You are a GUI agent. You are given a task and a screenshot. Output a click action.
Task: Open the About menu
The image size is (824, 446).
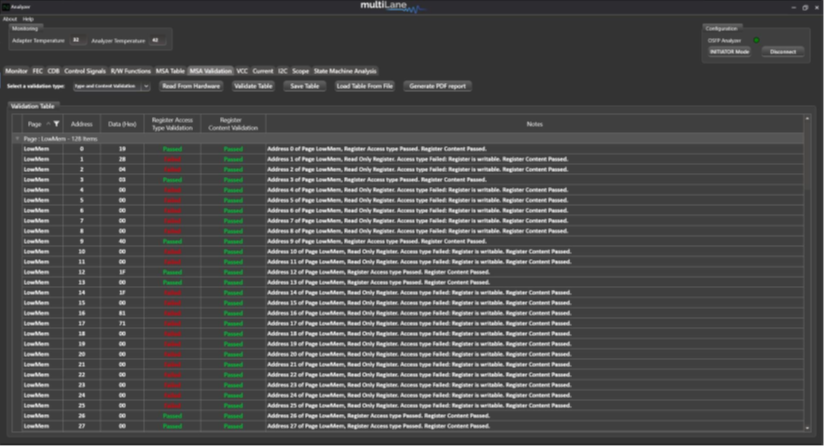tap(9, 19)
